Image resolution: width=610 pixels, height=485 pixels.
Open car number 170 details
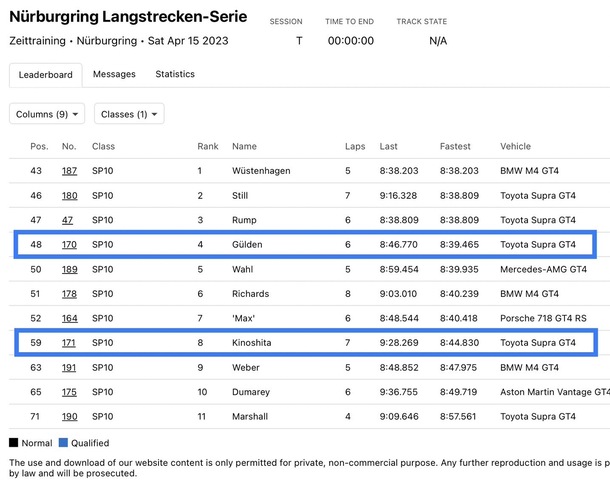[x=69, y=244]
